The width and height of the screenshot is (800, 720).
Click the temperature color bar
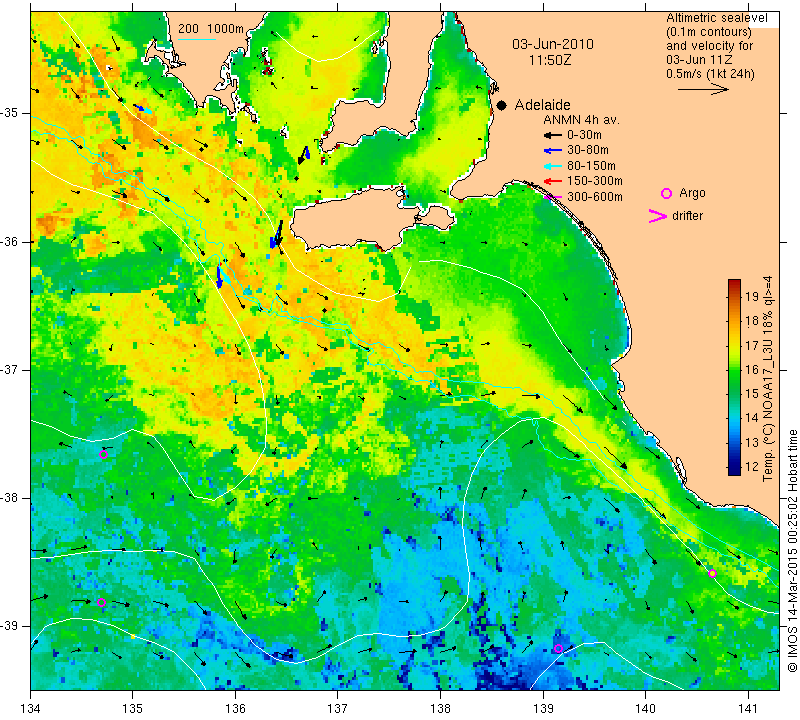[x=734, y=377]
